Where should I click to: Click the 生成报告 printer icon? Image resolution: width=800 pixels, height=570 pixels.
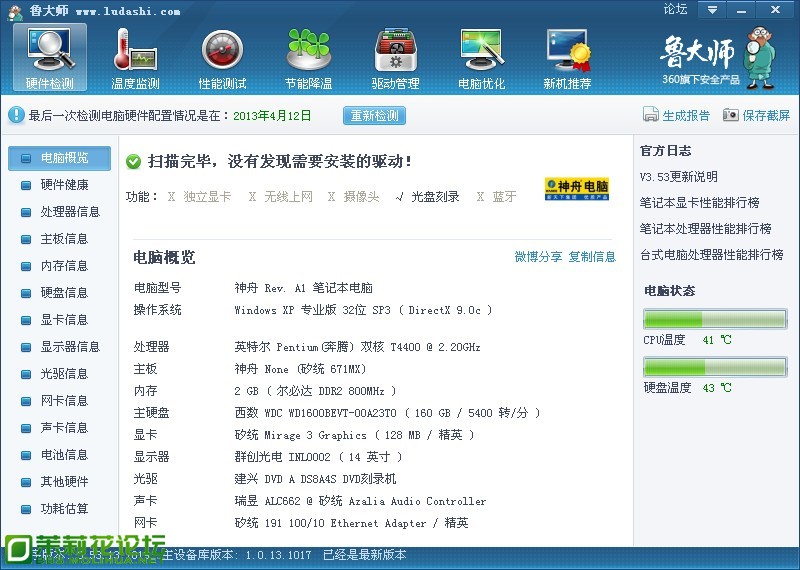[x=651, y=115]
